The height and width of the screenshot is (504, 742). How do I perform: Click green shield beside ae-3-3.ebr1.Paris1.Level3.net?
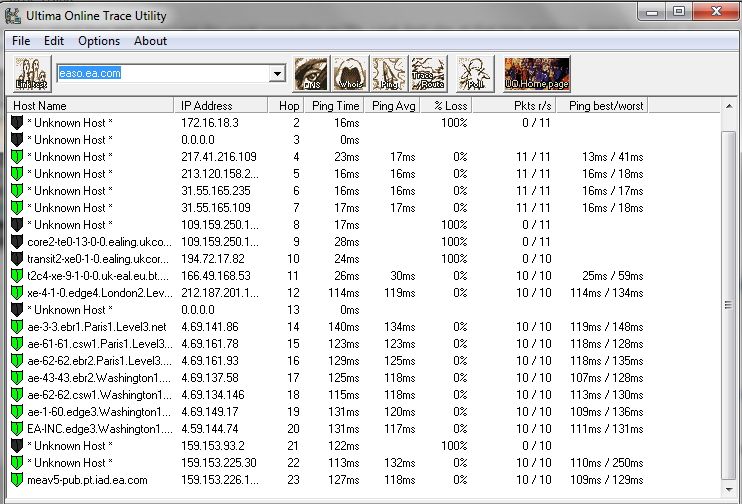17,327
